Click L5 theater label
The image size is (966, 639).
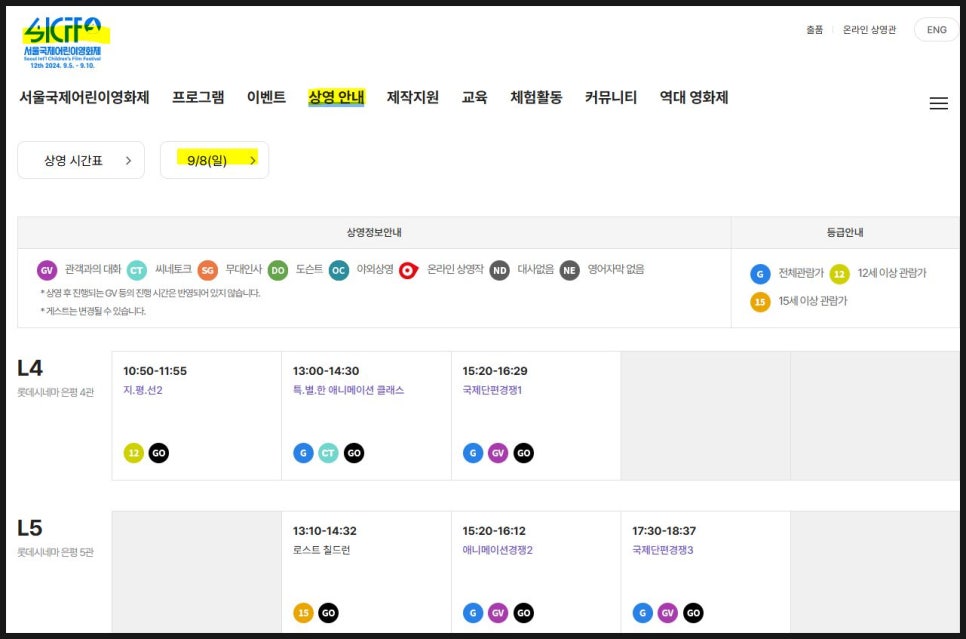pos(30,528)
